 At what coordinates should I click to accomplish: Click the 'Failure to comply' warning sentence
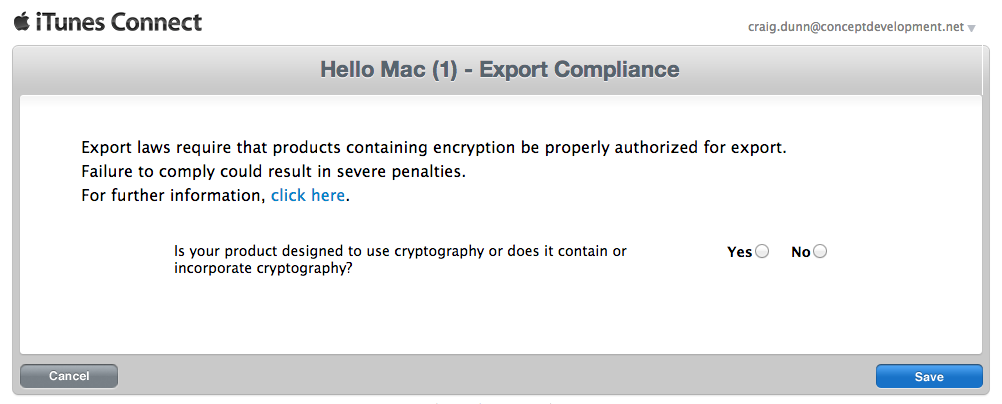[274, 172]
